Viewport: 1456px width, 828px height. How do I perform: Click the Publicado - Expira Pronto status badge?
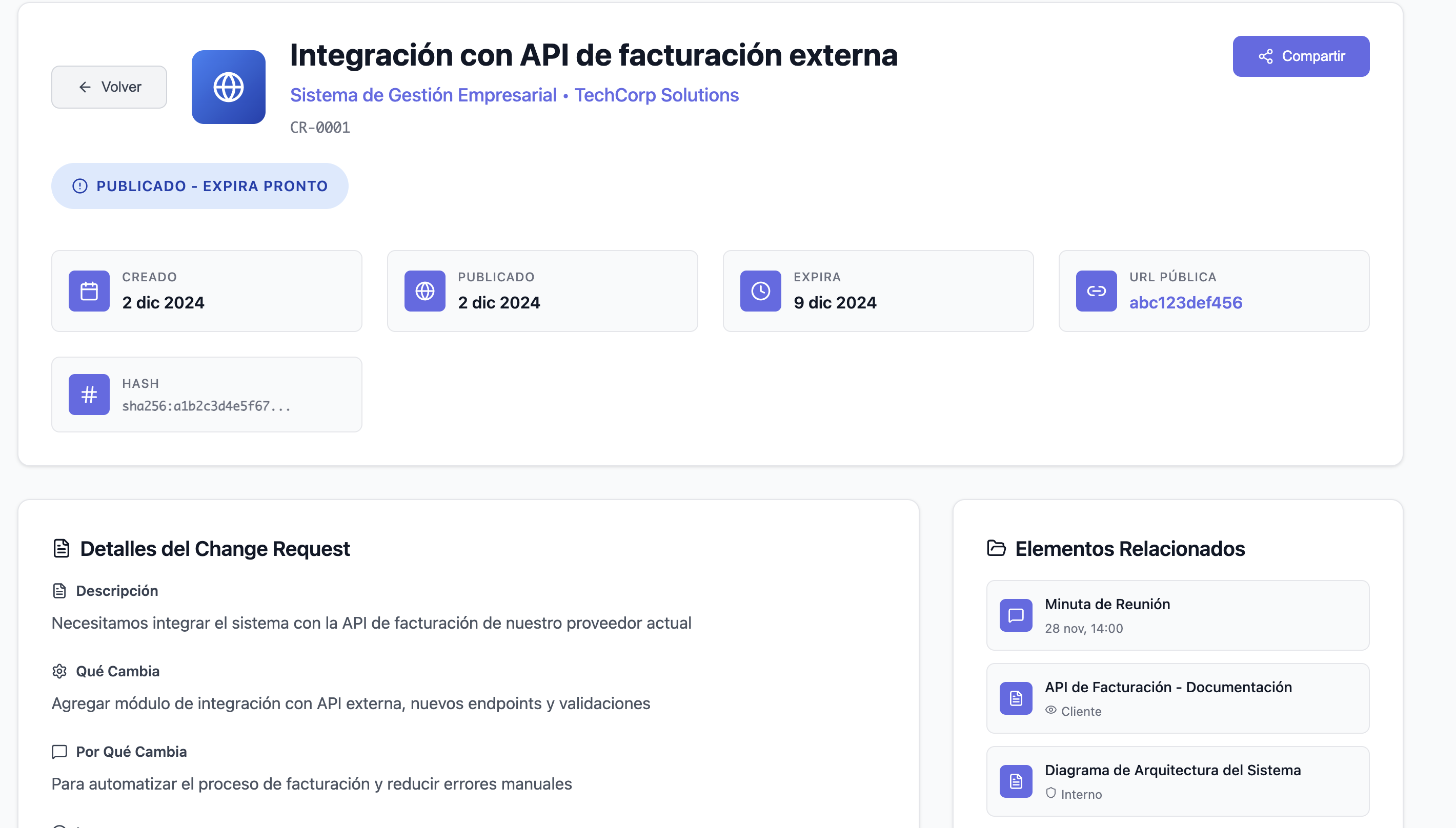[200, 186]
